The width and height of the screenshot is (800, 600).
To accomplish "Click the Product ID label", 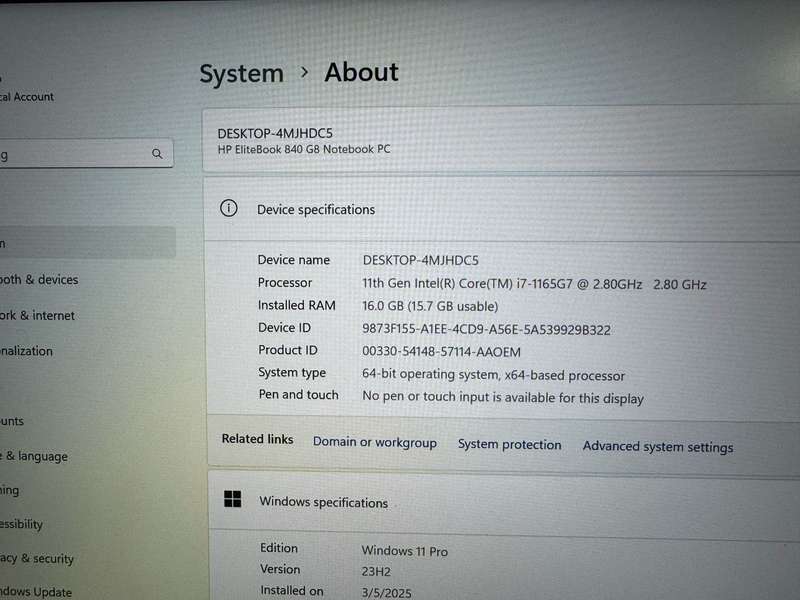I will coord(288,350).
